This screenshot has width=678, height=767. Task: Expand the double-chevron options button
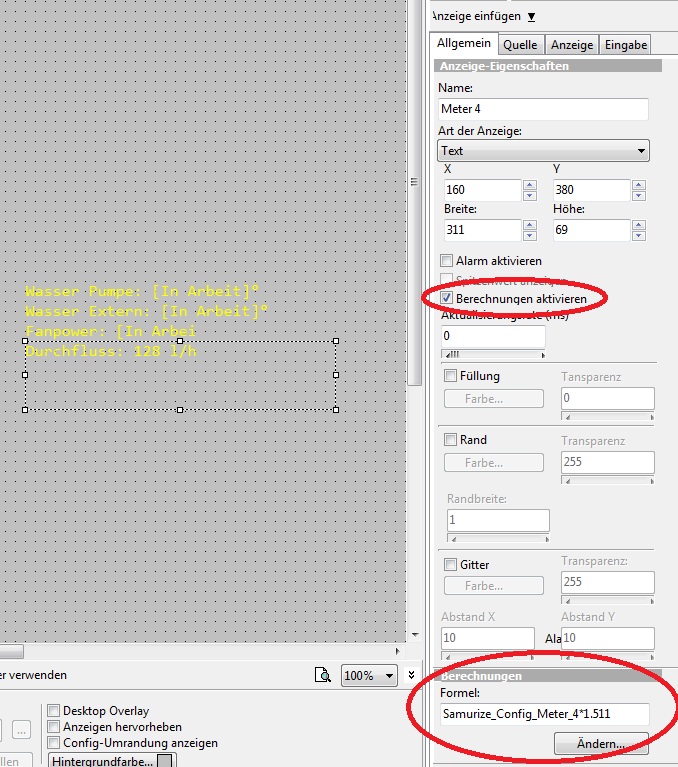(411, 675)
